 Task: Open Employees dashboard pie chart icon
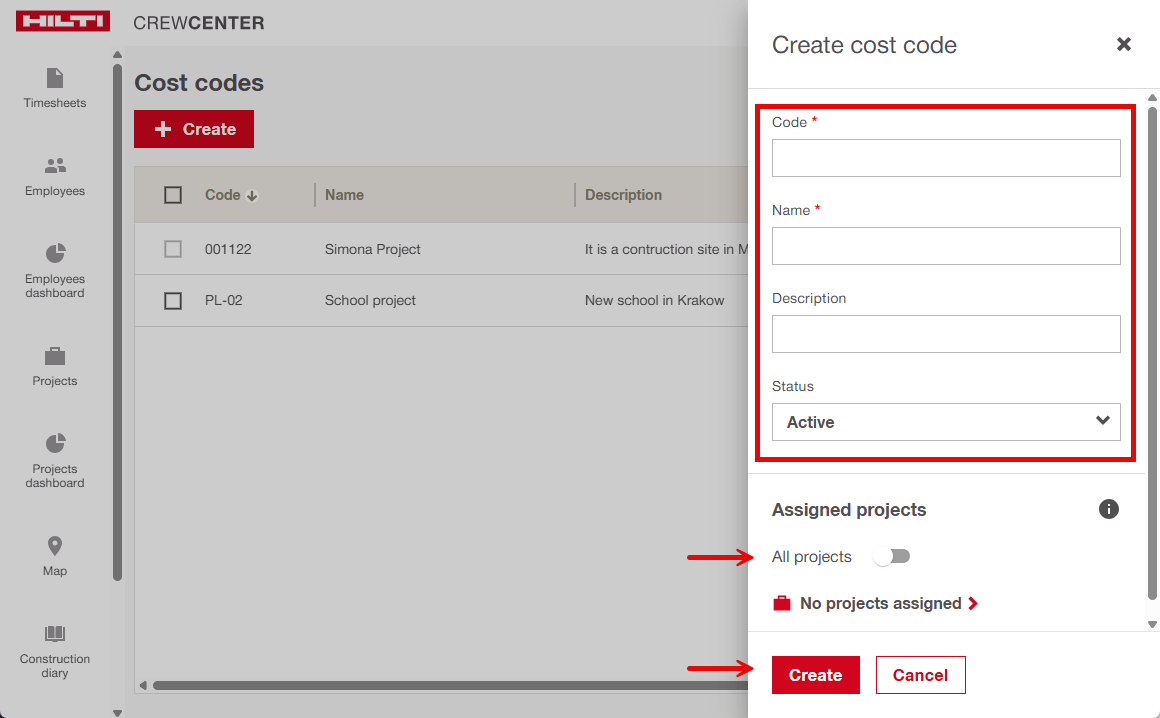[55, 253]
